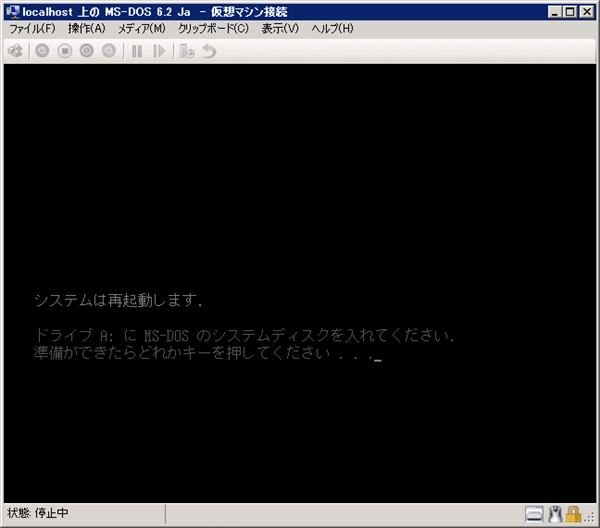The width and height of the screenshot is (600, 528).
Task: Click inside the MS-DOS virtual machine screen
Action: click(x=300, y=283)
